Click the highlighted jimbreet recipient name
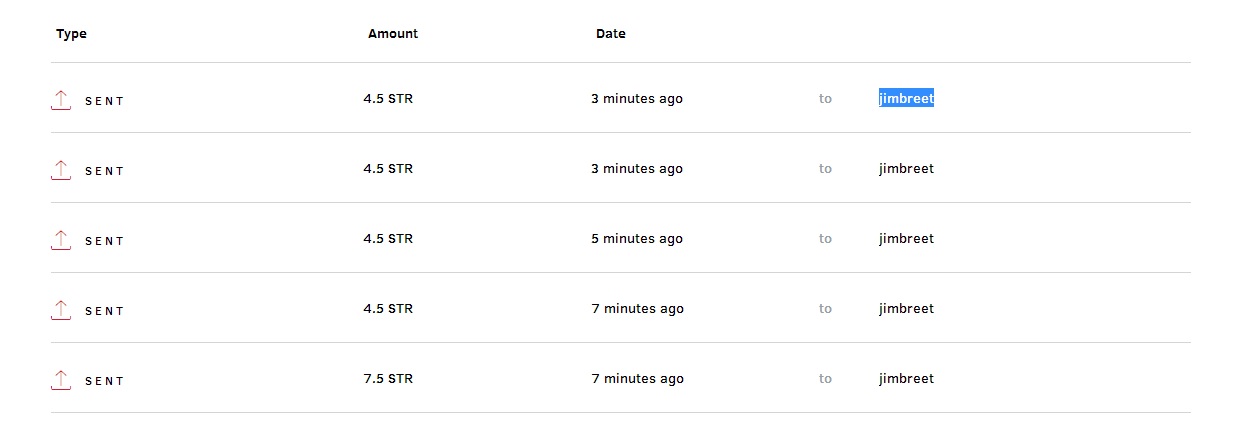 [x=906, y=99]
